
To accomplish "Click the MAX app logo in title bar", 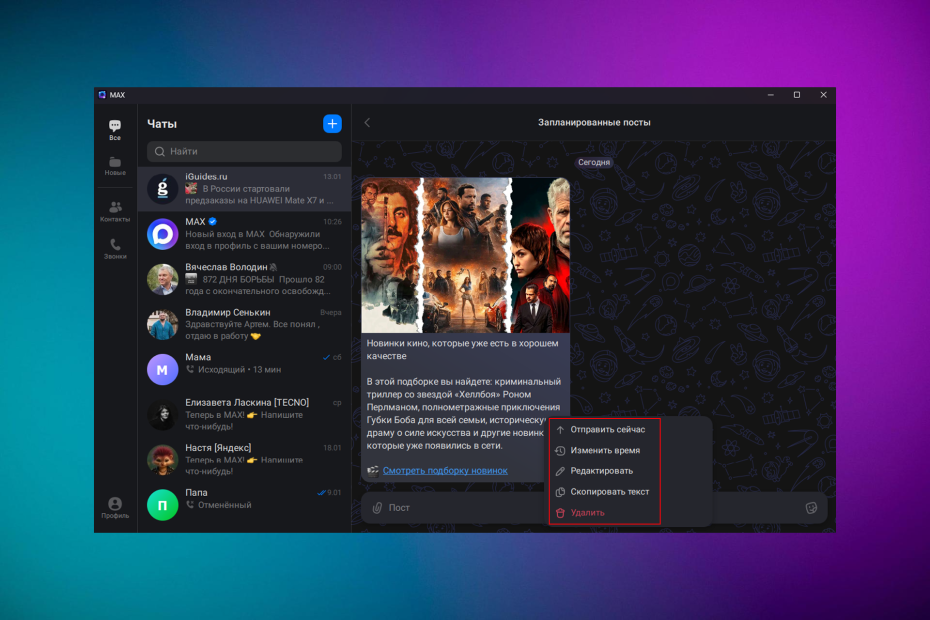I will click(x=103, y=95).
